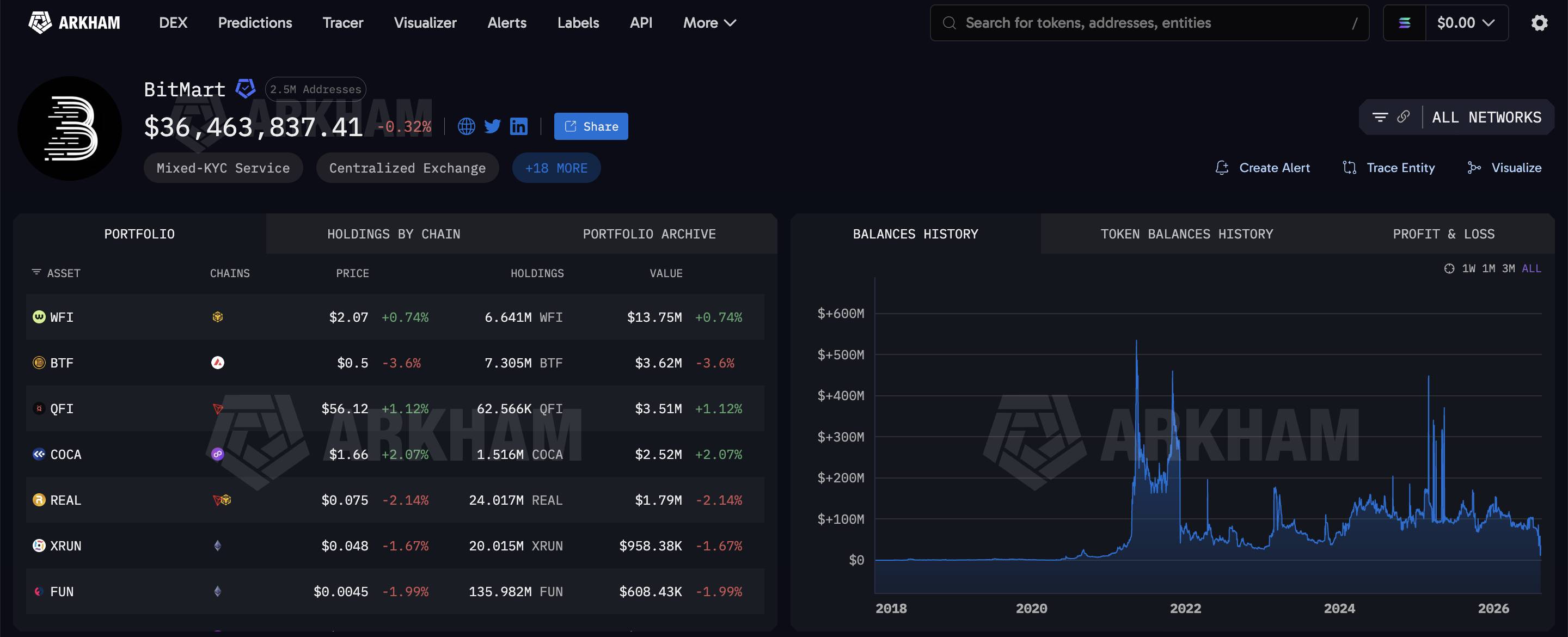Click the Create Alert link
This screenshot has width=1568, height=637.
coord(1263,168)
